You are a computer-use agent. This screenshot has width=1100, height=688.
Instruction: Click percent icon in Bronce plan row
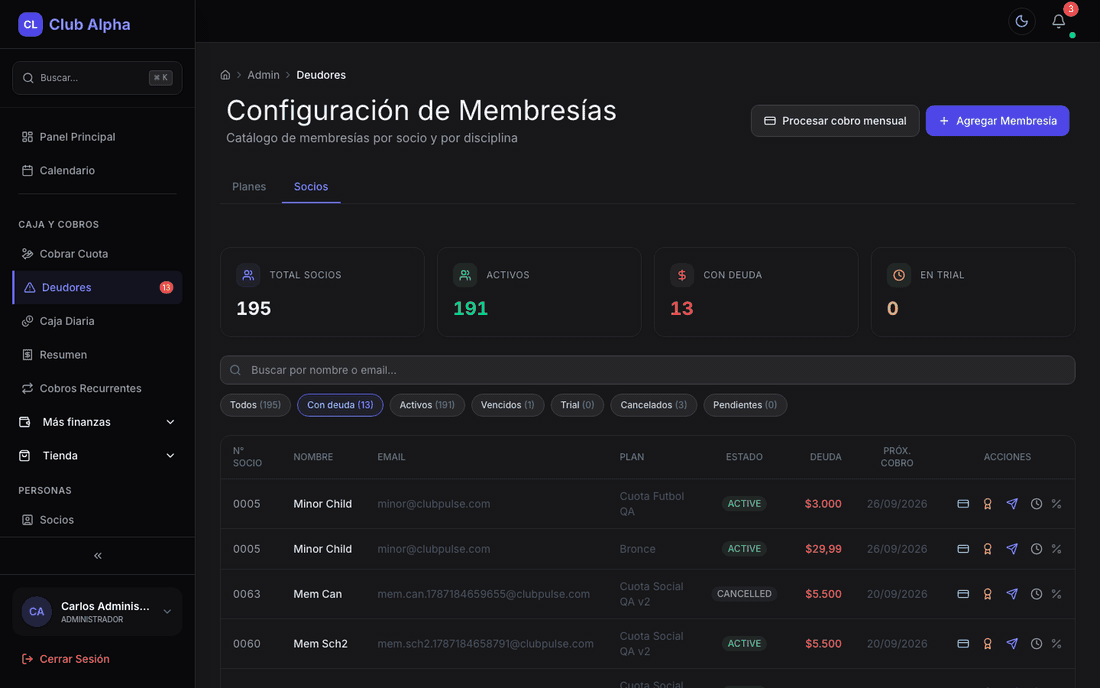[1057, 548]
